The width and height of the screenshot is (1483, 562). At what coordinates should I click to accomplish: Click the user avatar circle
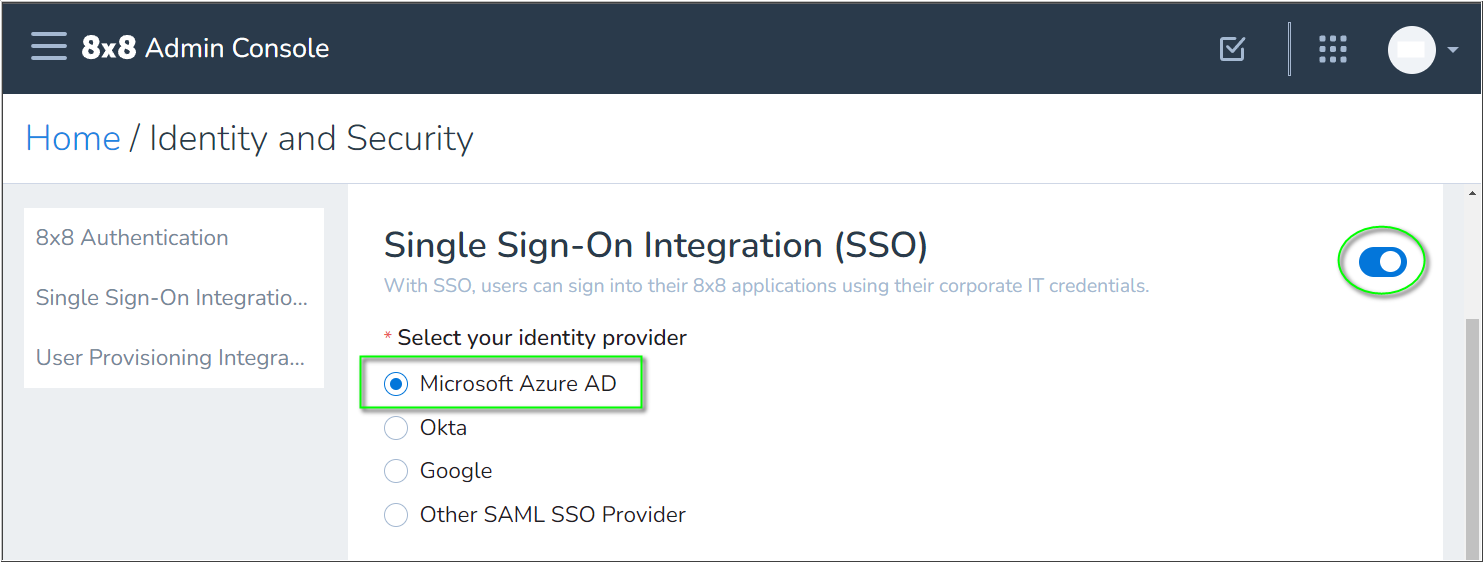(1411, 49)
